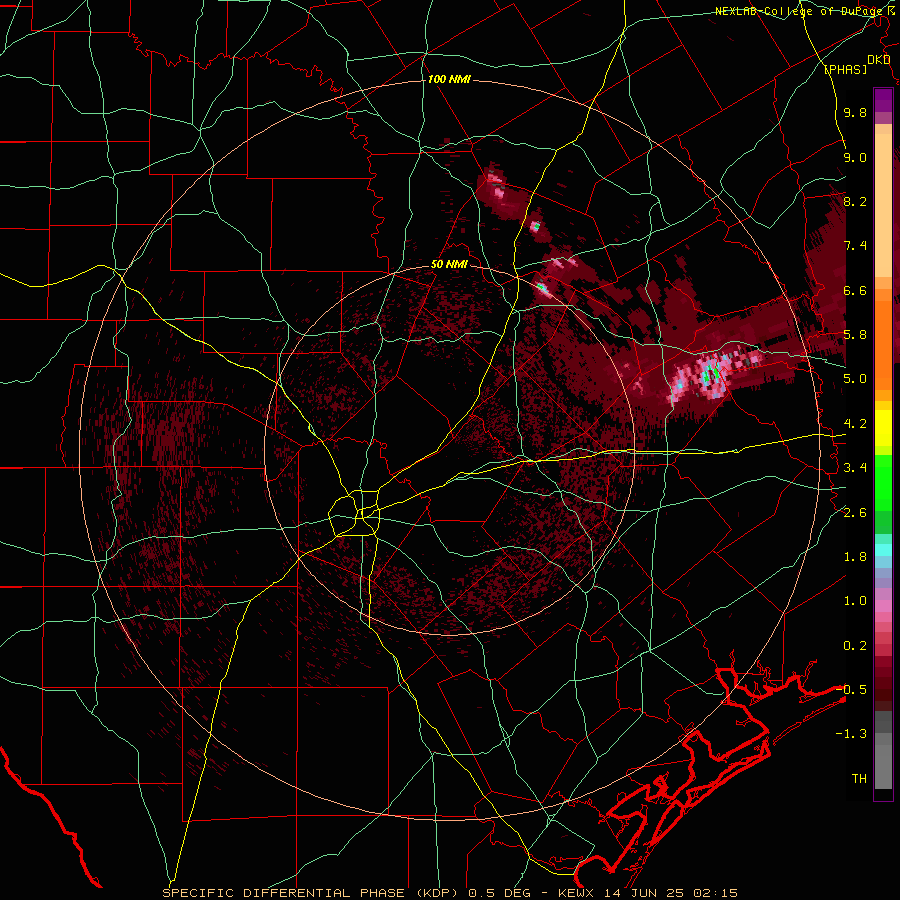Click the 9.0 value on the color scale
The width and height of the screenshot is (900, 900).
855,157
